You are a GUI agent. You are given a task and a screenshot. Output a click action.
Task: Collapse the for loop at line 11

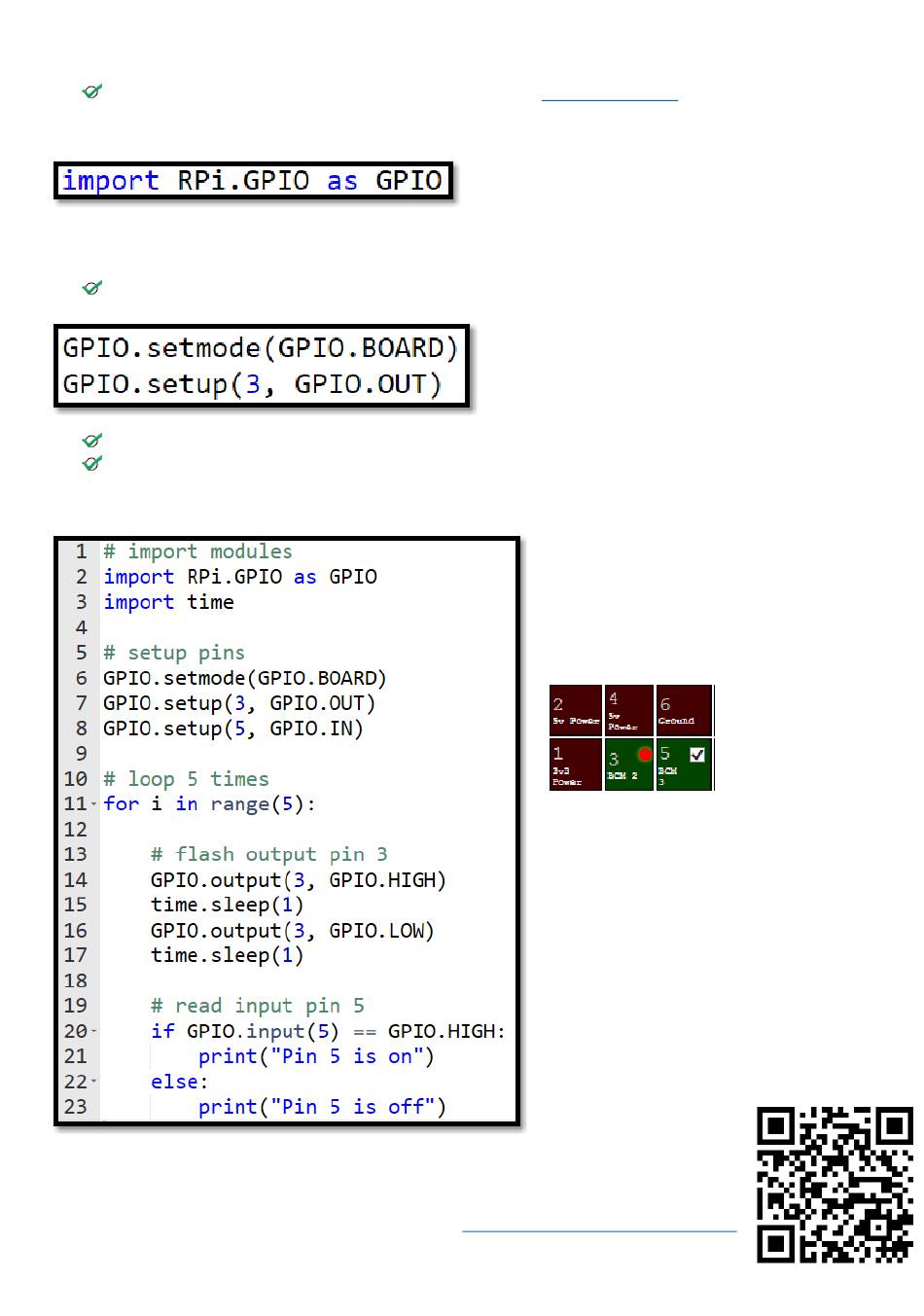click(x=94, y=804)
